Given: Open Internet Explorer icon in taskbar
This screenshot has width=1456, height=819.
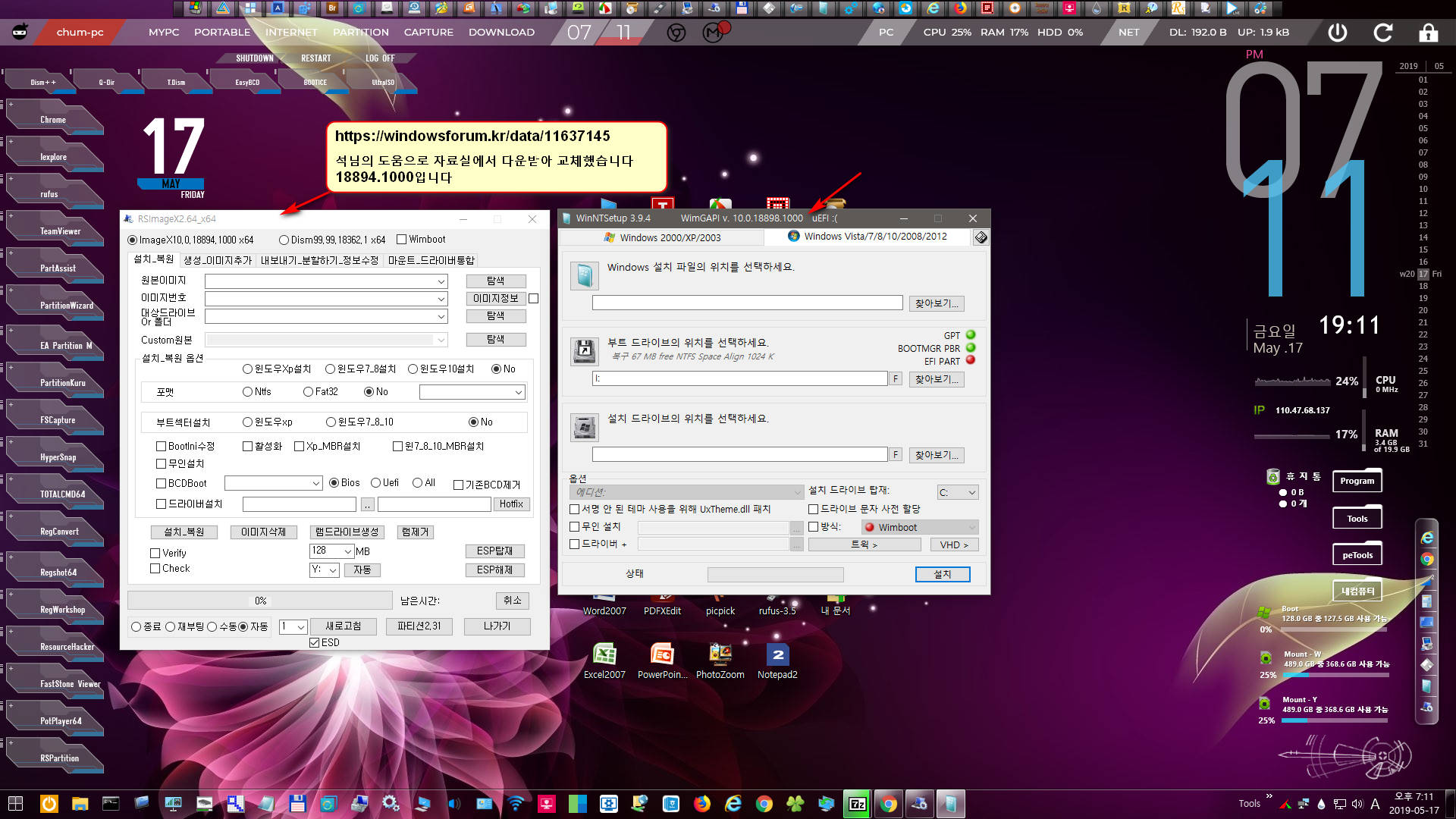Looking at the screenshot, I should [733, 804].
